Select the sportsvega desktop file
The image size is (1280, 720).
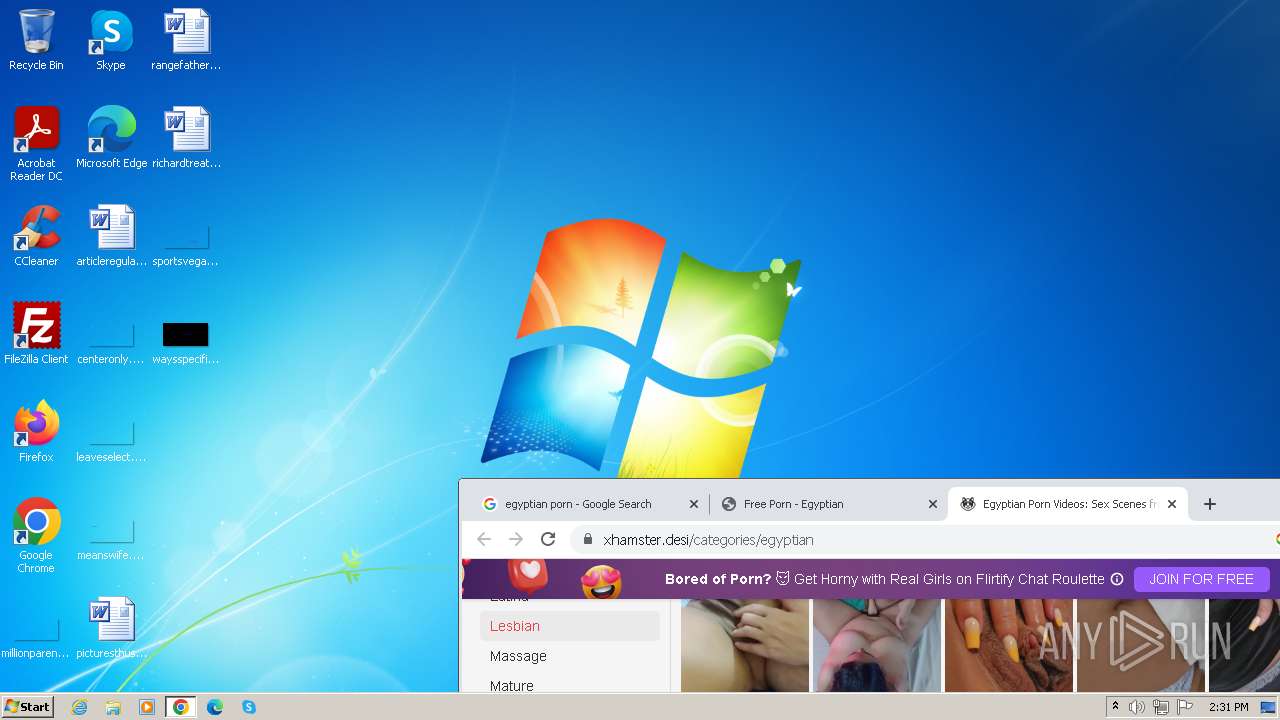186,244
